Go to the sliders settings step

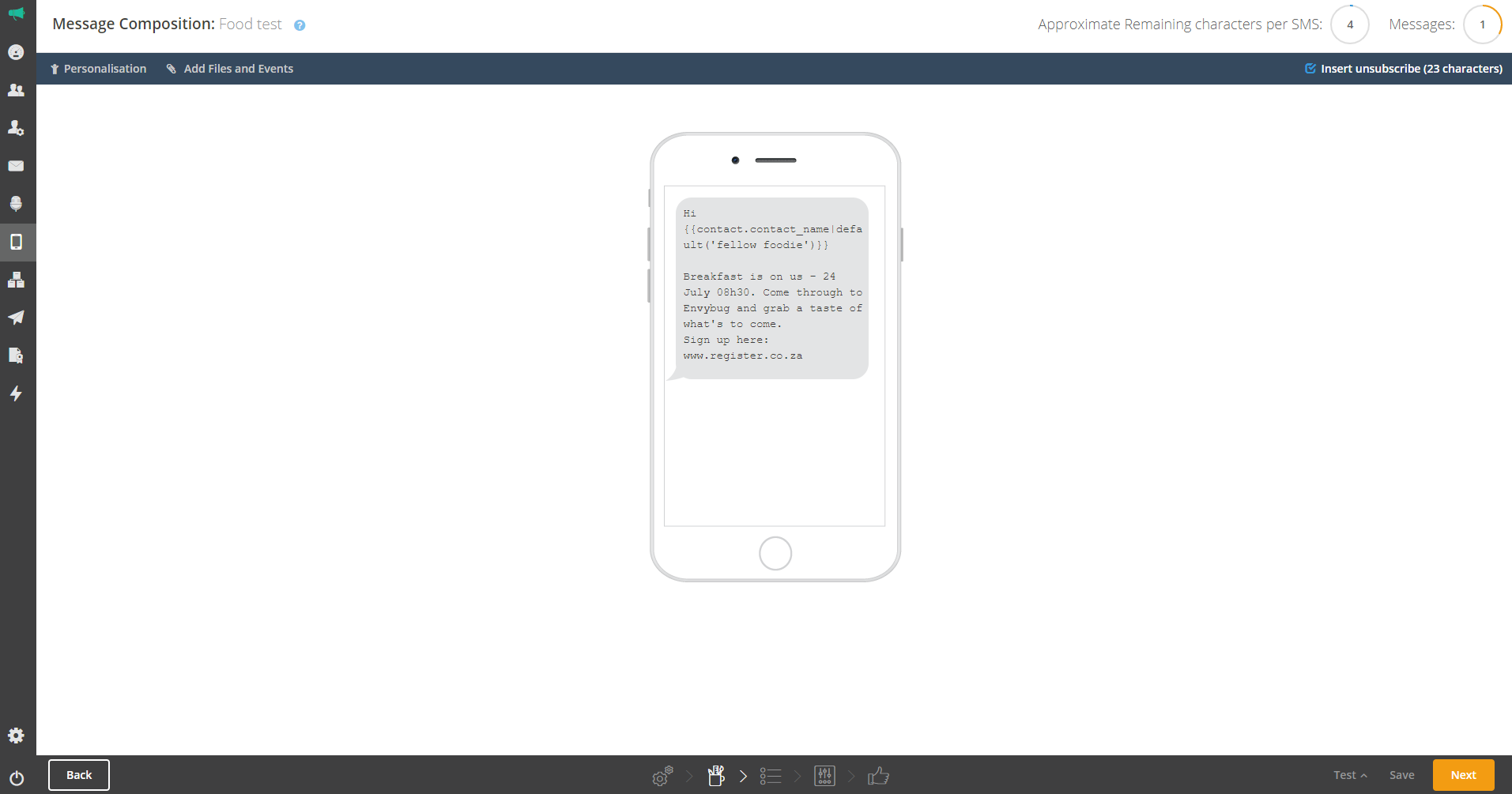tap(824, 776)
